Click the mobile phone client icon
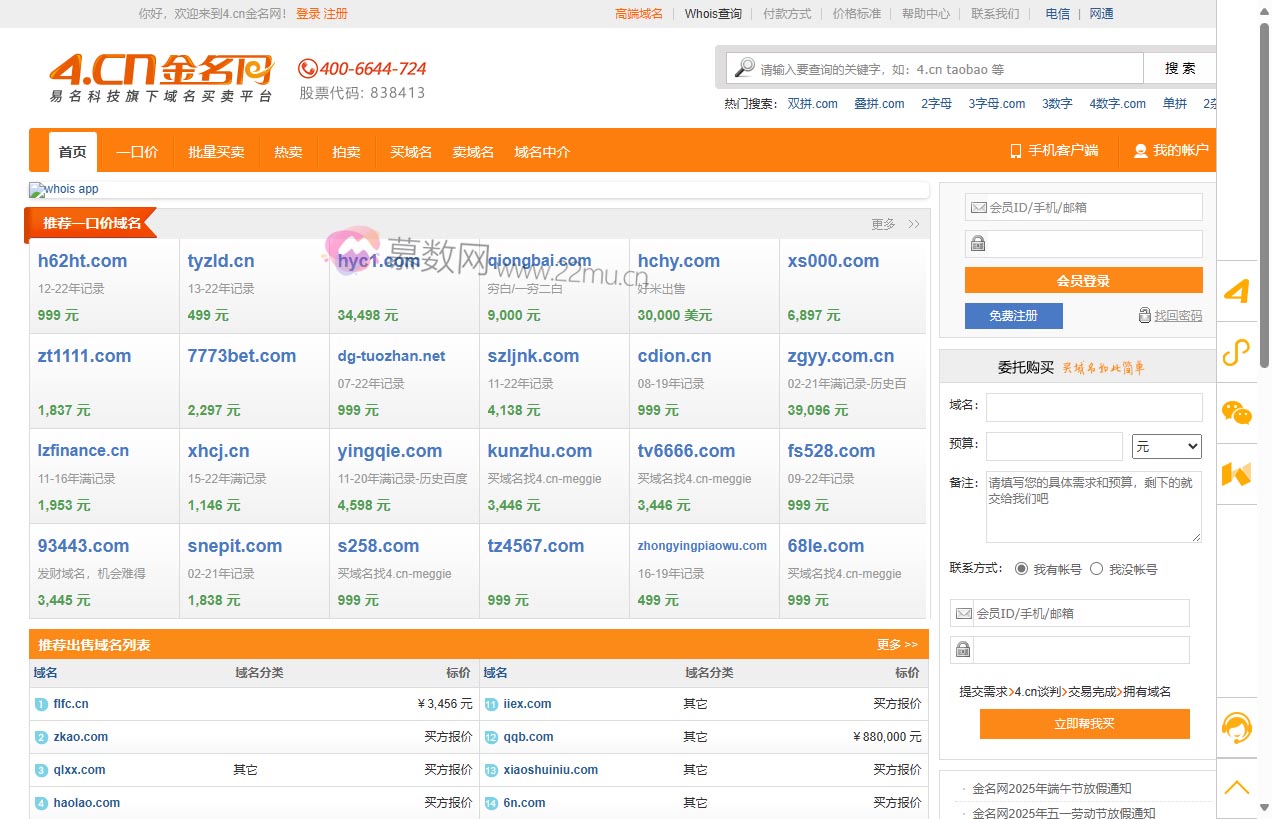Screen dimensions: 1272x819 click(1015, 151)
